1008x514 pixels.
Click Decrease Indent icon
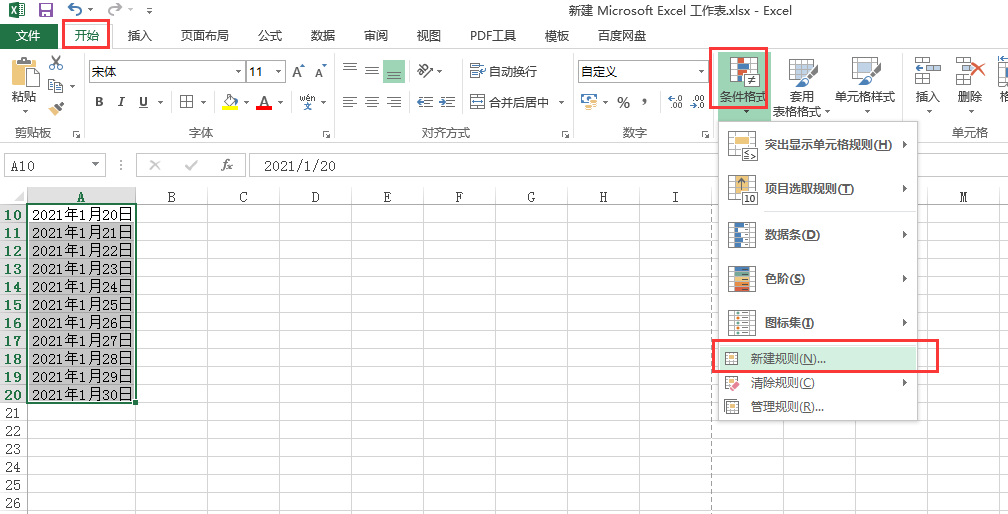point(425,102)
